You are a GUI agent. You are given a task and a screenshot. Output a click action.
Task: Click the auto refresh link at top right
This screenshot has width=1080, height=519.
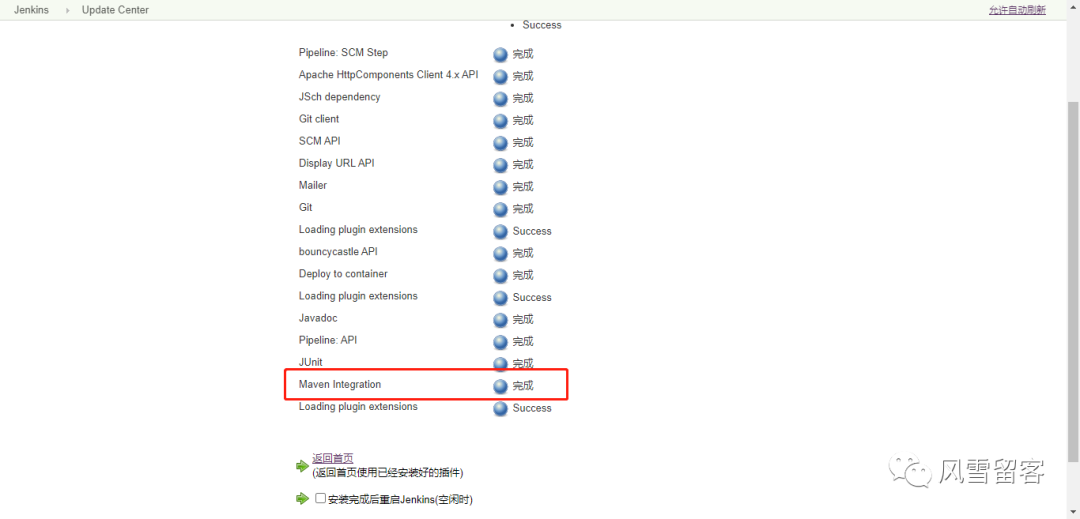click(x=1017, y=10)
